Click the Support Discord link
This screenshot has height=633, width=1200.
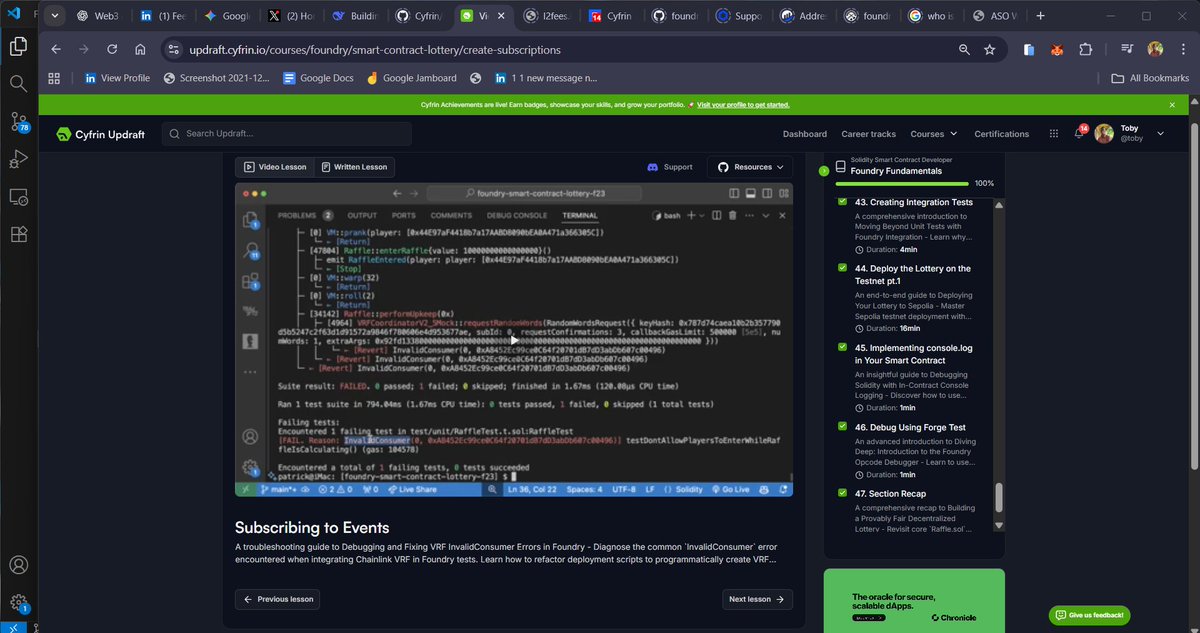click(x=670, y=167)
